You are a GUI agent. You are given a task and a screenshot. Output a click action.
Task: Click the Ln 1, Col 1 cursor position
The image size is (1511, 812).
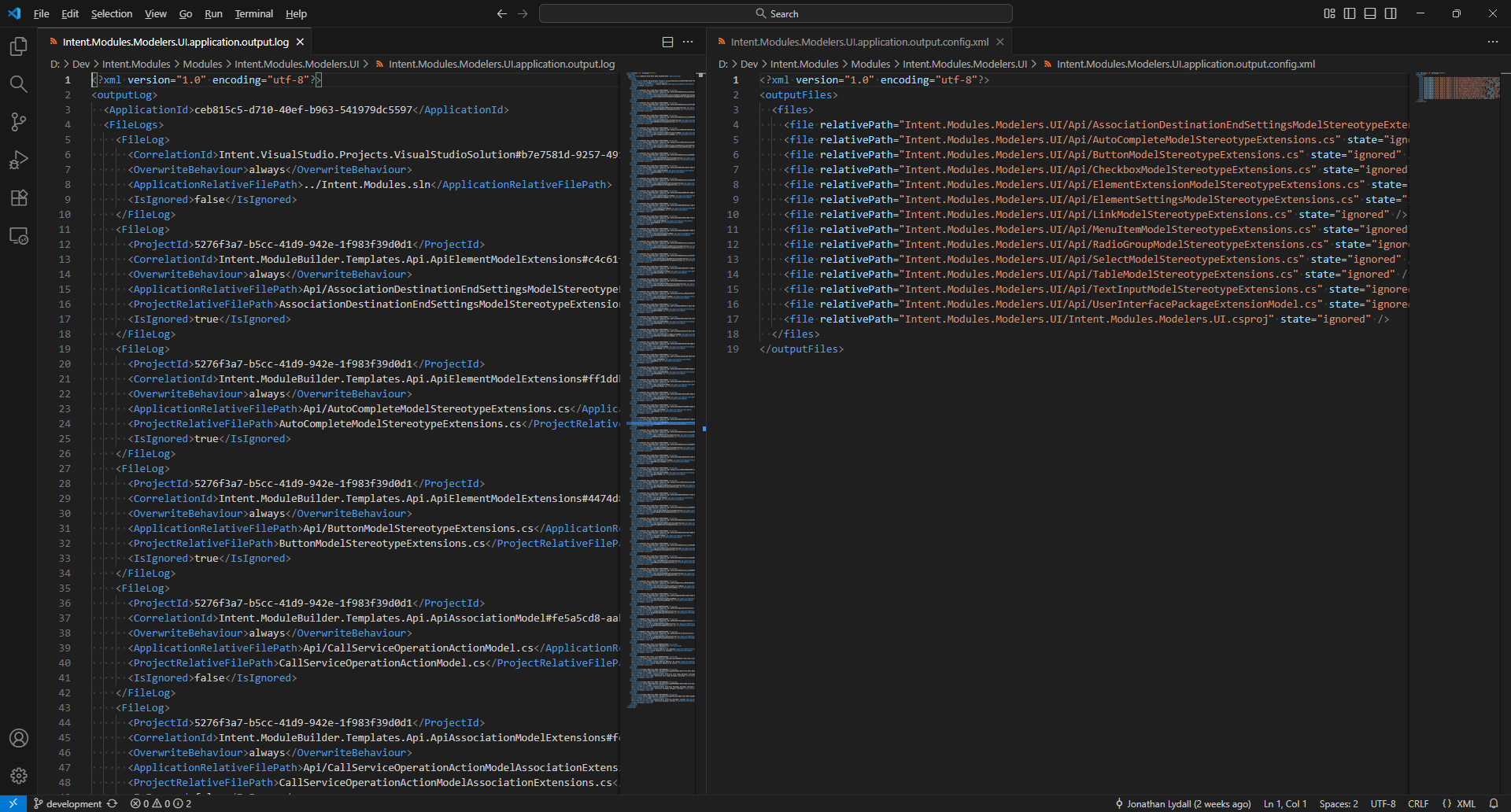click(x=1285, y=803)
